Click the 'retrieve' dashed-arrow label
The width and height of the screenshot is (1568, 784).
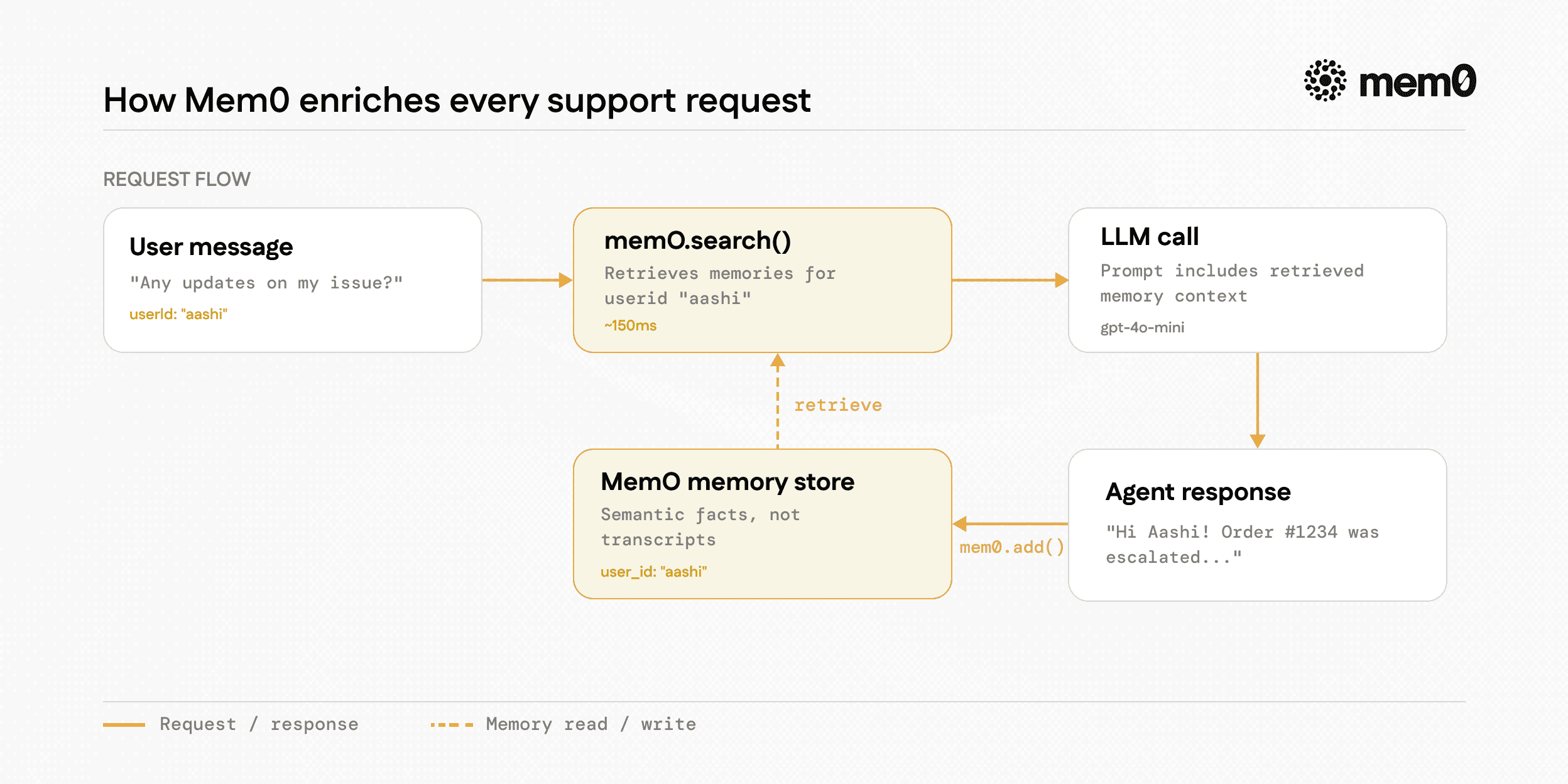(x=837, y=405)
